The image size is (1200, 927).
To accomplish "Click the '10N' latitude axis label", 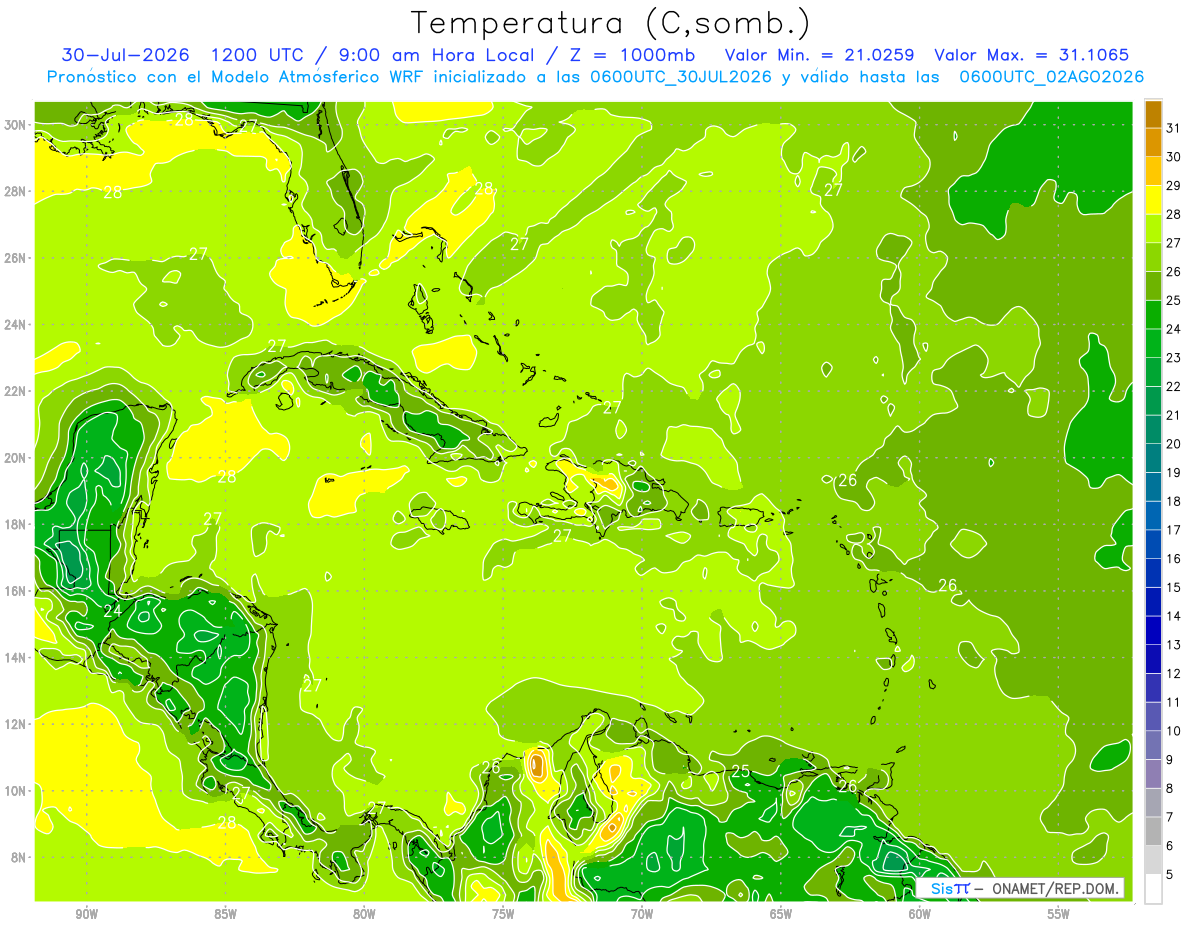I will pyautogui.click(x=14, y=791).
